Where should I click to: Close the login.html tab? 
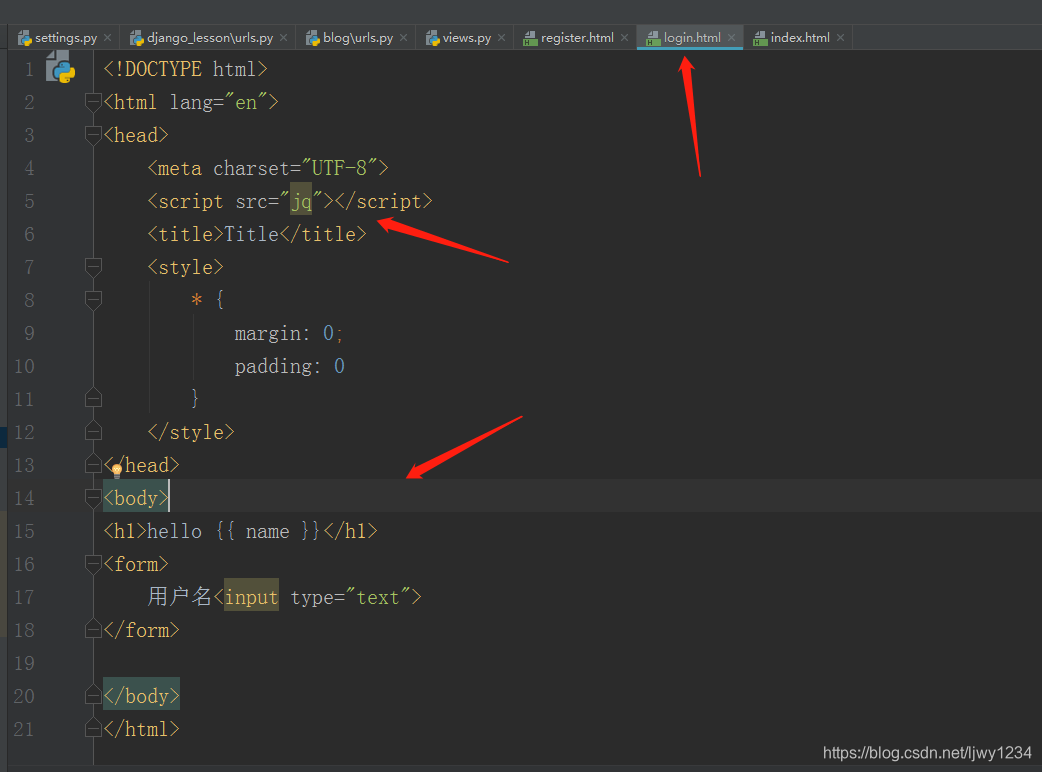(732, 38)
